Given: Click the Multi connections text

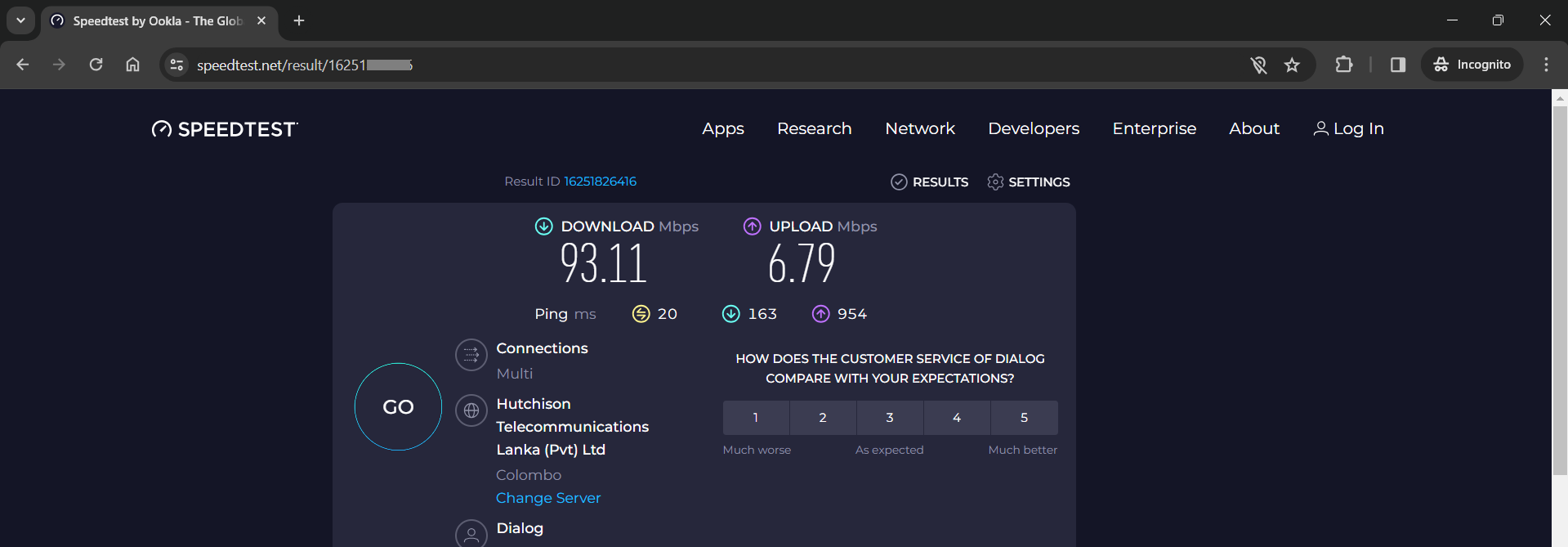Looking at the screenshot, I should (515, 374).
